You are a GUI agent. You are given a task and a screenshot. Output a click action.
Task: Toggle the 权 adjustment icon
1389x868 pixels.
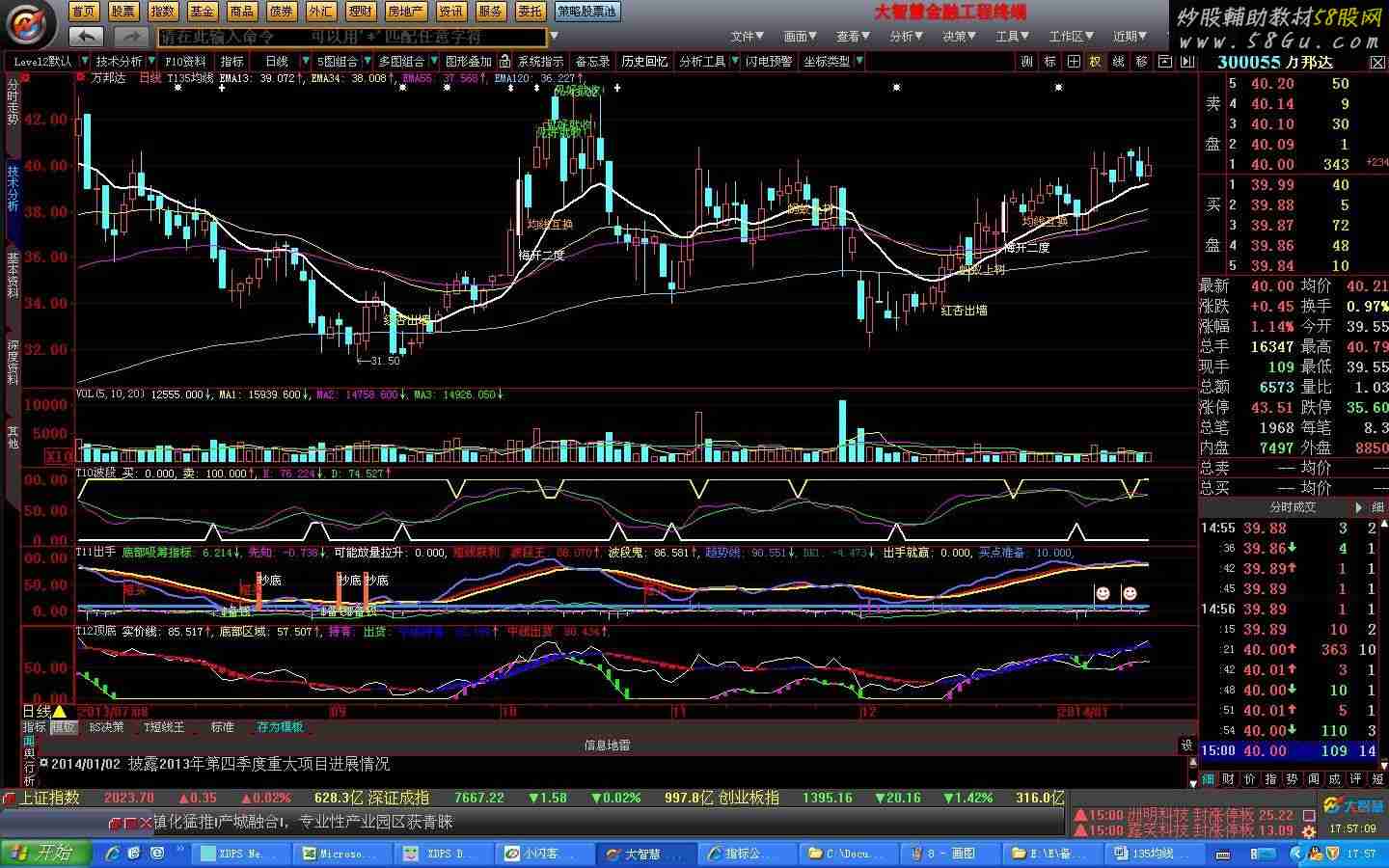click(x=1096, y=62)
